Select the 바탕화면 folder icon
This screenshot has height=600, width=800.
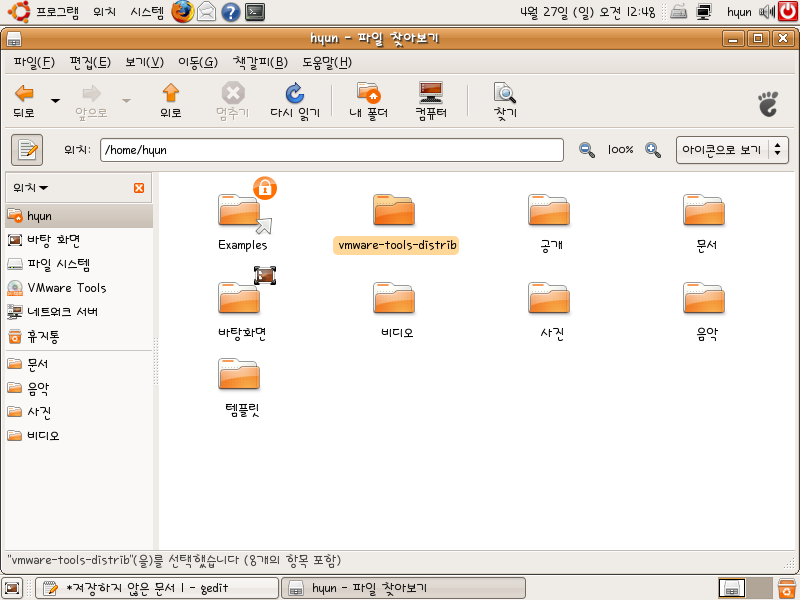click(x=240, y=297)
